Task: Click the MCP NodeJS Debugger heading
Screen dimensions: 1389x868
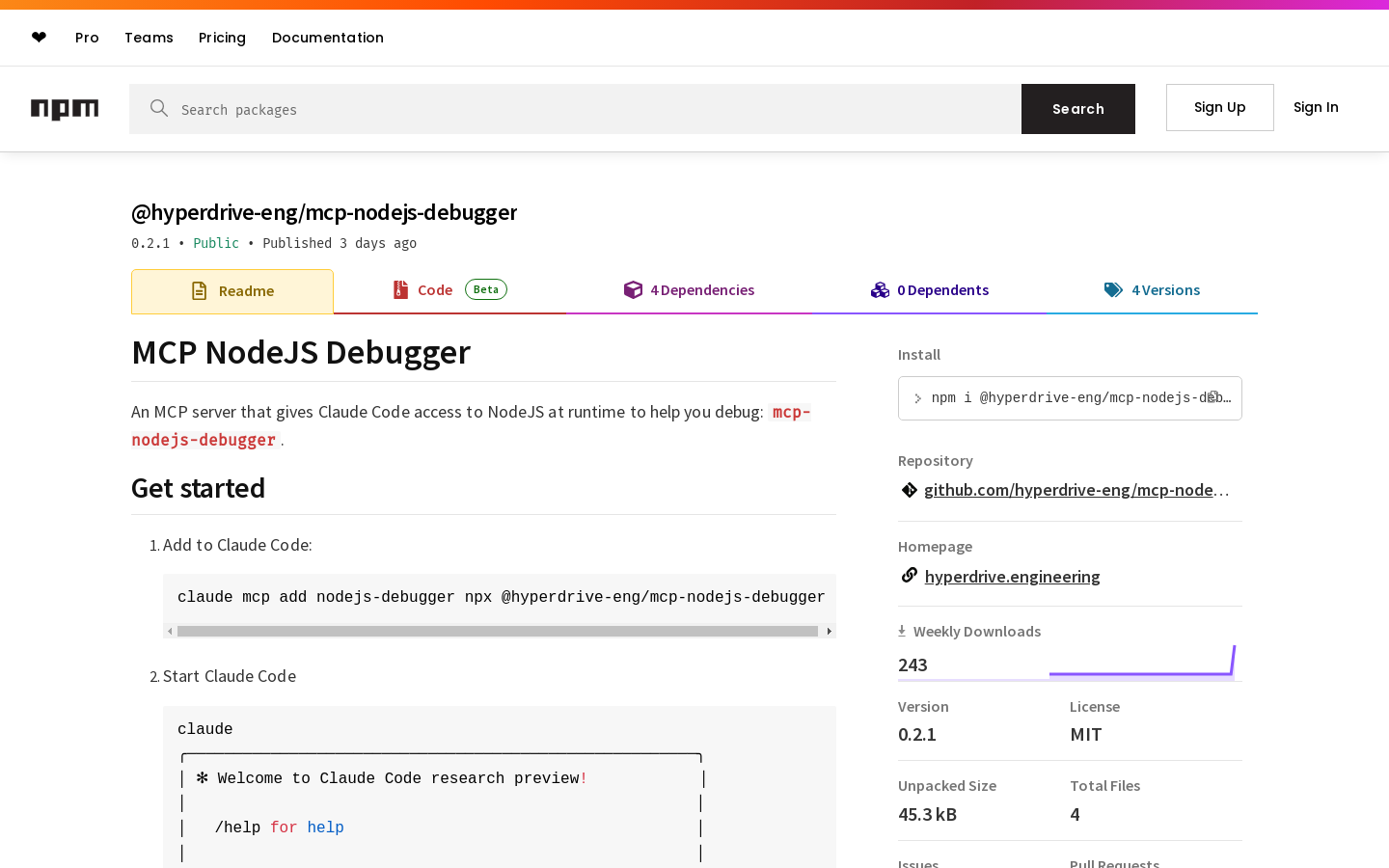Action: point(301,352)
